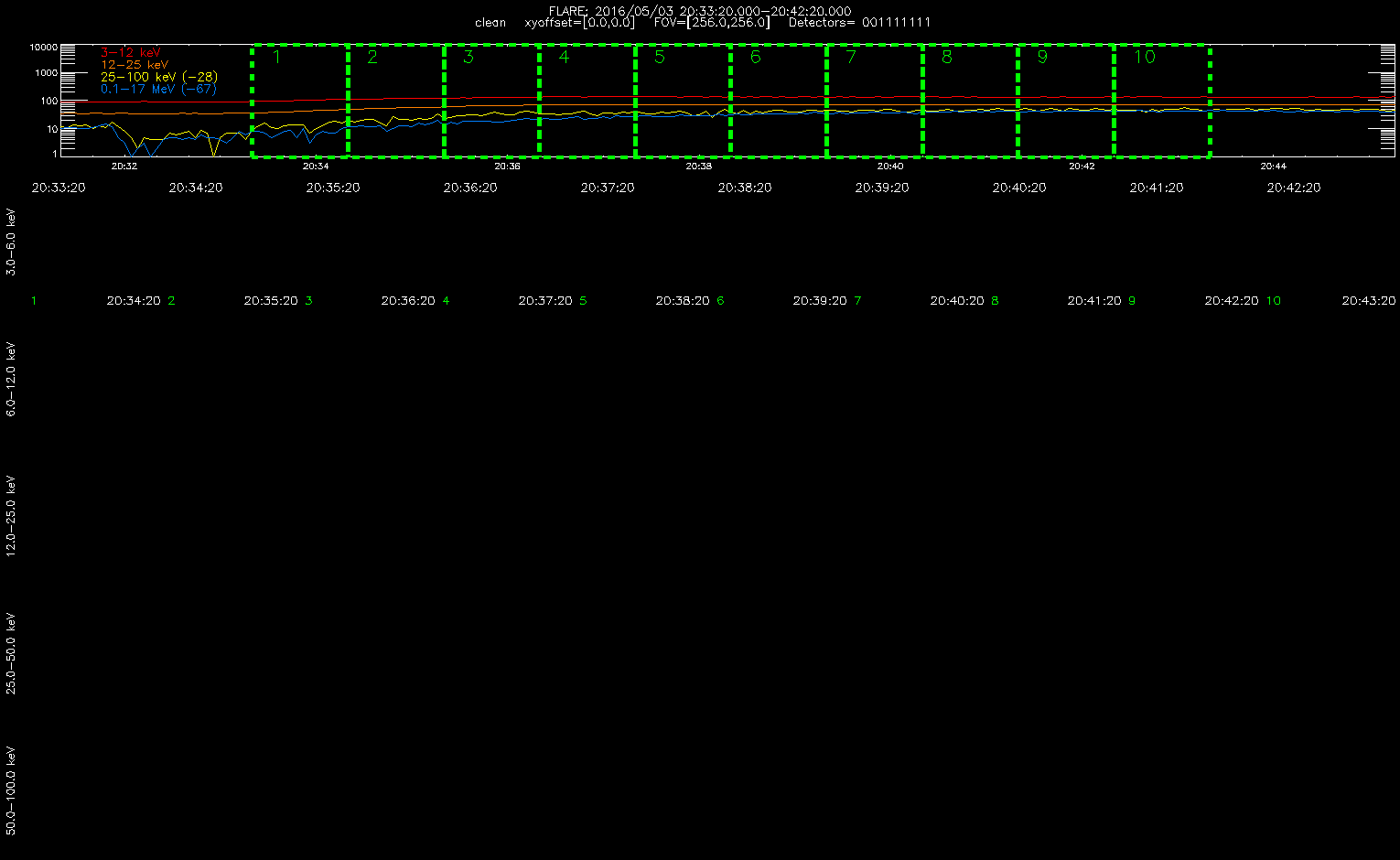This screenshot has height=860, width=1400.
Task: Click the '20:36' x-axis tick label
Action: pyautogui.click(x=508, y=167)
